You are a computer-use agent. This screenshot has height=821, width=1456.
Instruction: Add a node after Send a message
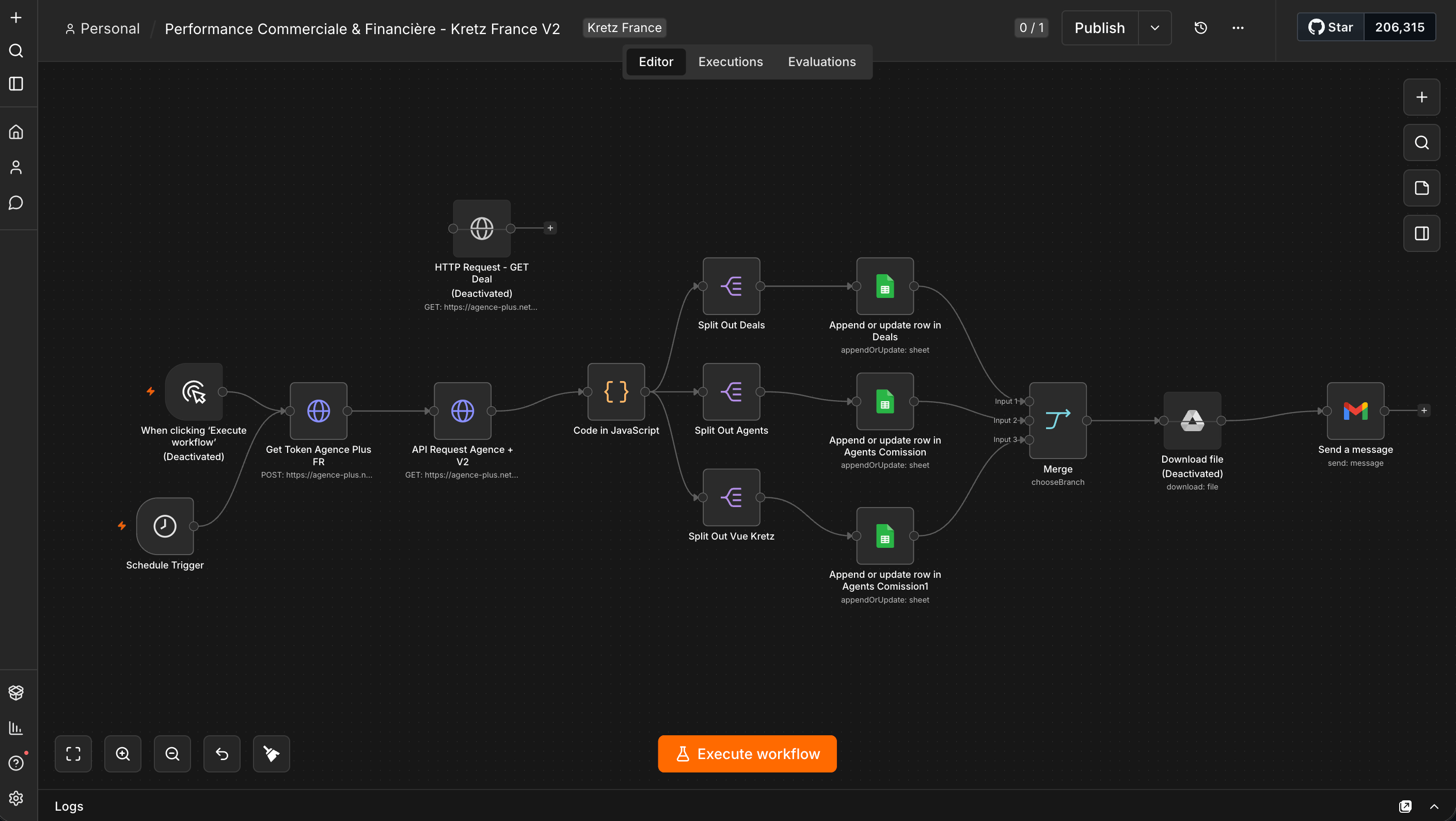(x=1425, y=410)
